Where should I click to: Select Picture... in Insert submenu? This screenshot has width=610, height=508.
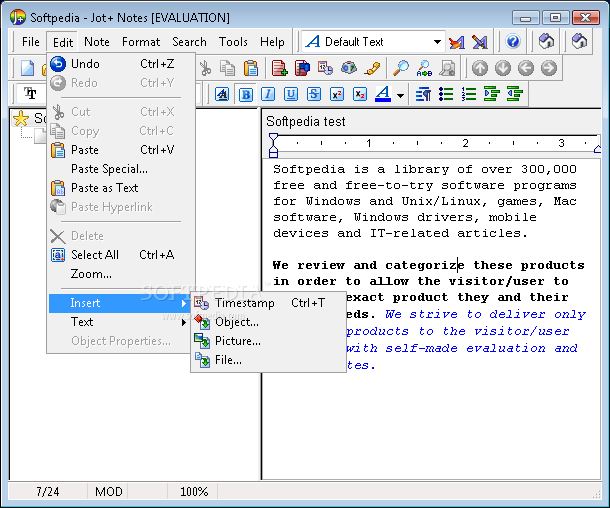(x=268, y=341)
